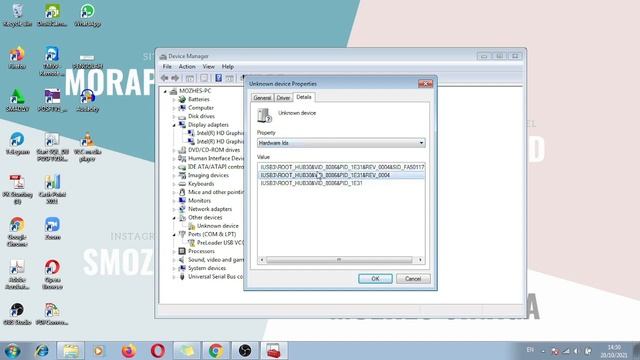Select hardware ID ending REV_0004

pos(341,175)
